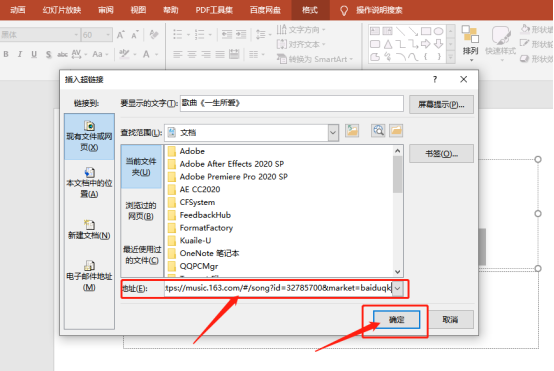The image size is (554, 371).
Task: Click the Cancel (取消) button
Action: tap(450, 320)
